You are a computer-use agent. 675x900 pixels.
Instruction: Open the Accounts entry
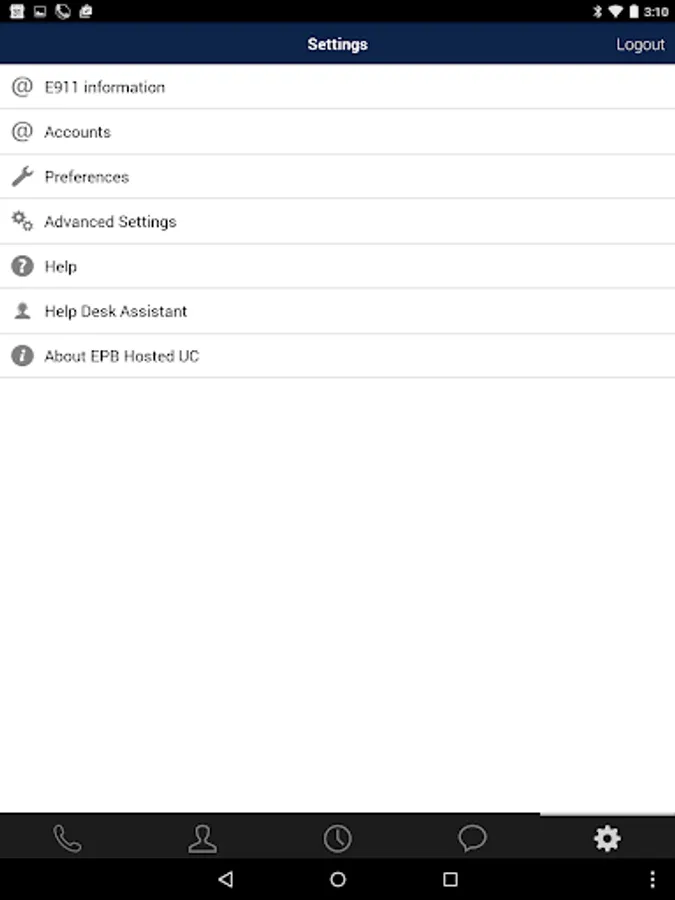coord(78,132)
